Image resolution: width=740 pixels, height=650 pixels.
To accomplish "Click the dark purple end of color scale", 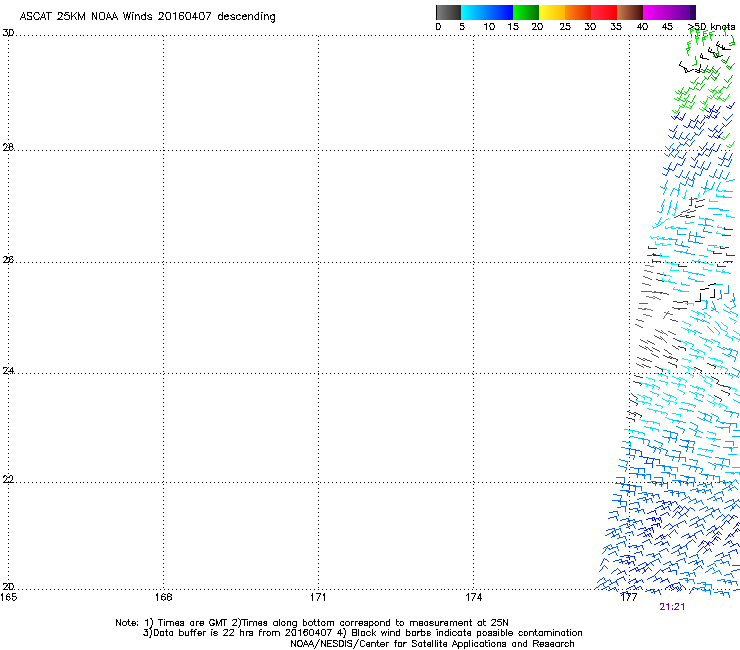I will click(691, 12).
